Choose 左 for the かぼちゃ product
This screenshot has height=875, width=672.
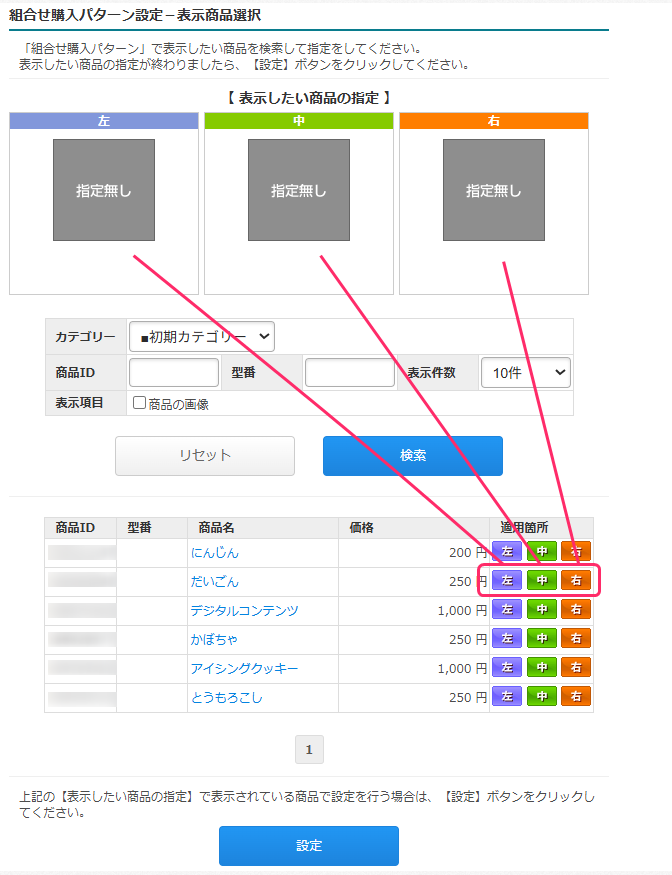coord(507,638)
